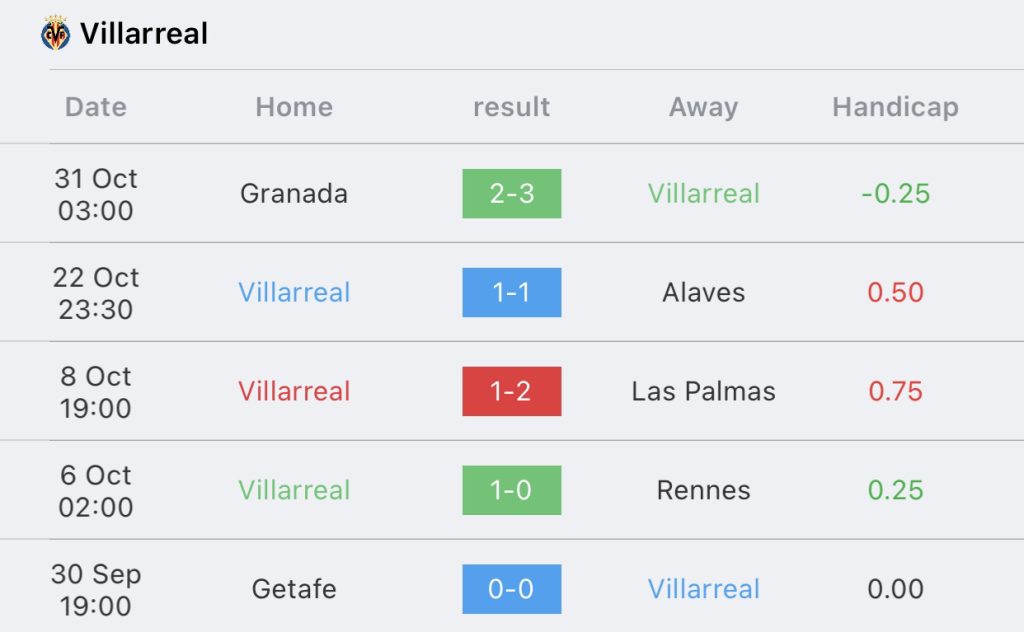Select the Date column header
Image resolution: width=1024 pixels, height=632 pixels.
(96, 106)
